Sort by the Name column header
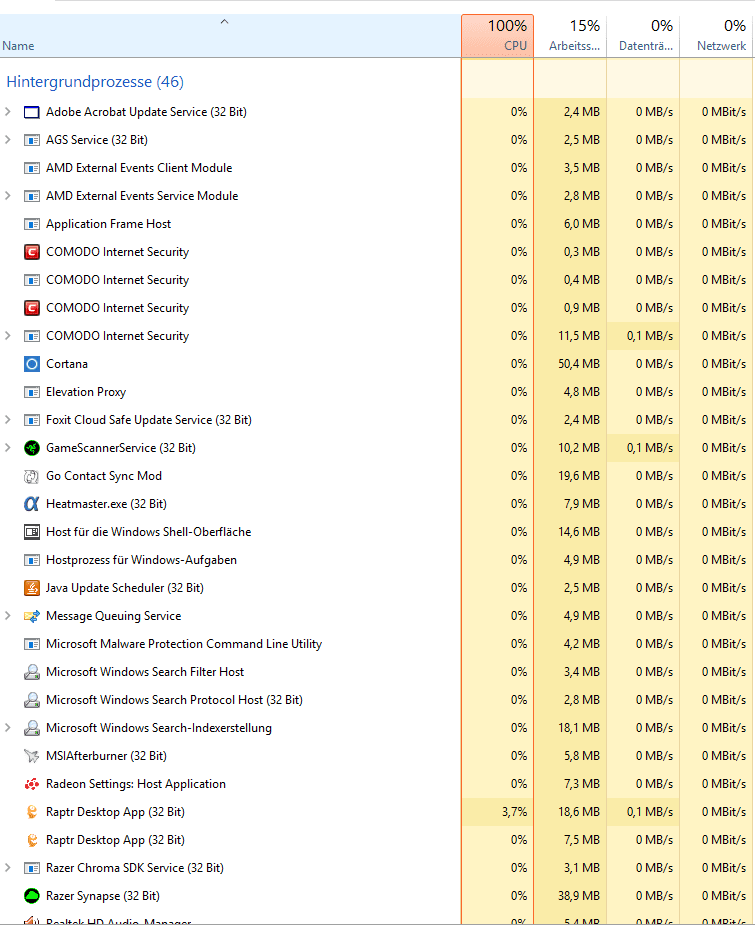 [x=230, y=36]
